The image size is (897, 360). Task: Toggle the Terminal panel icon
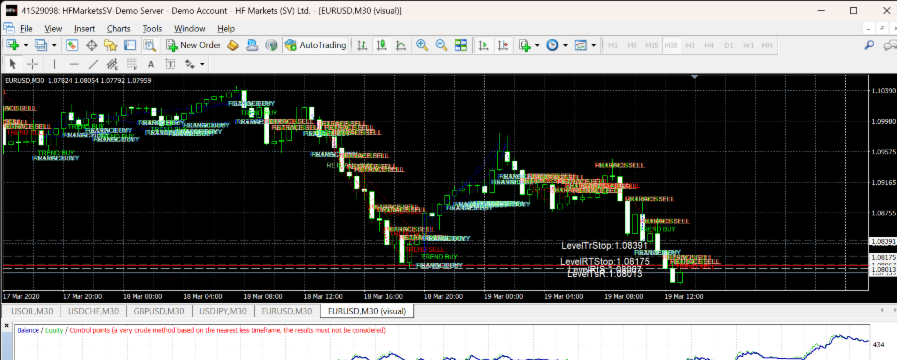[130, 45]
